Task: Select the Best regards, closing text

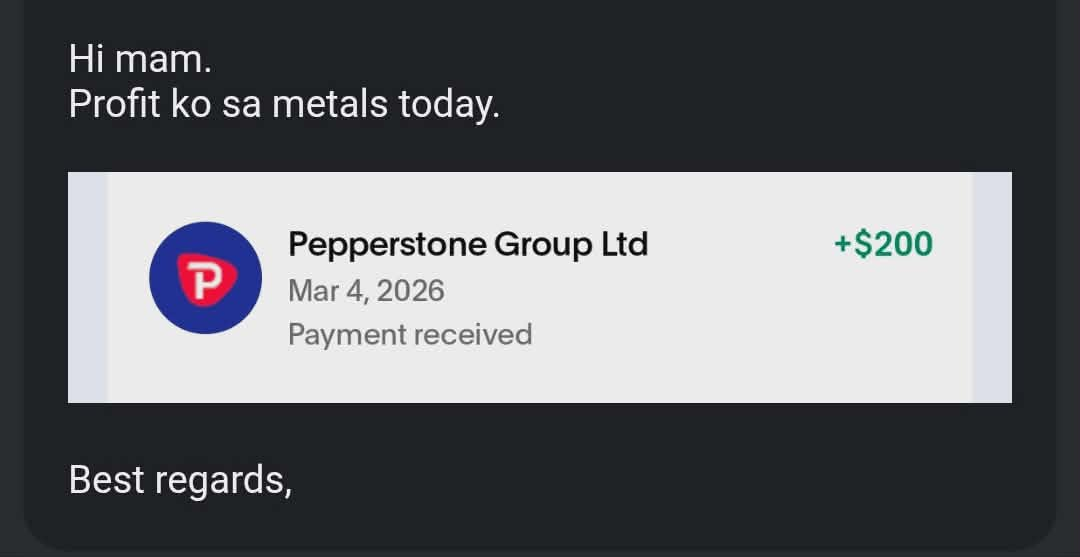Action: [x=180, y=480]
